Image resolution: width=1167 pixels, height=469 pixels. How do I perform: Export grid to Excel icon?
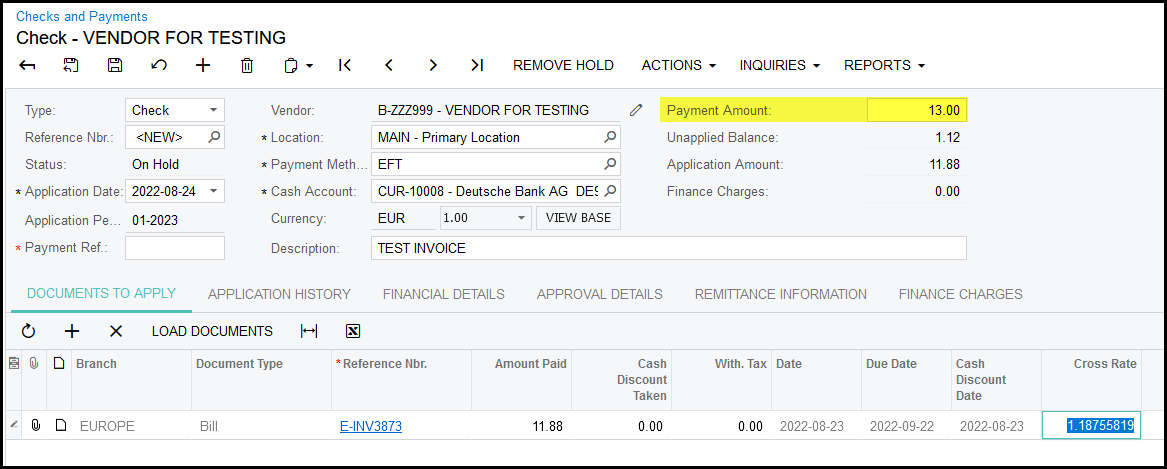pos(353,331)
